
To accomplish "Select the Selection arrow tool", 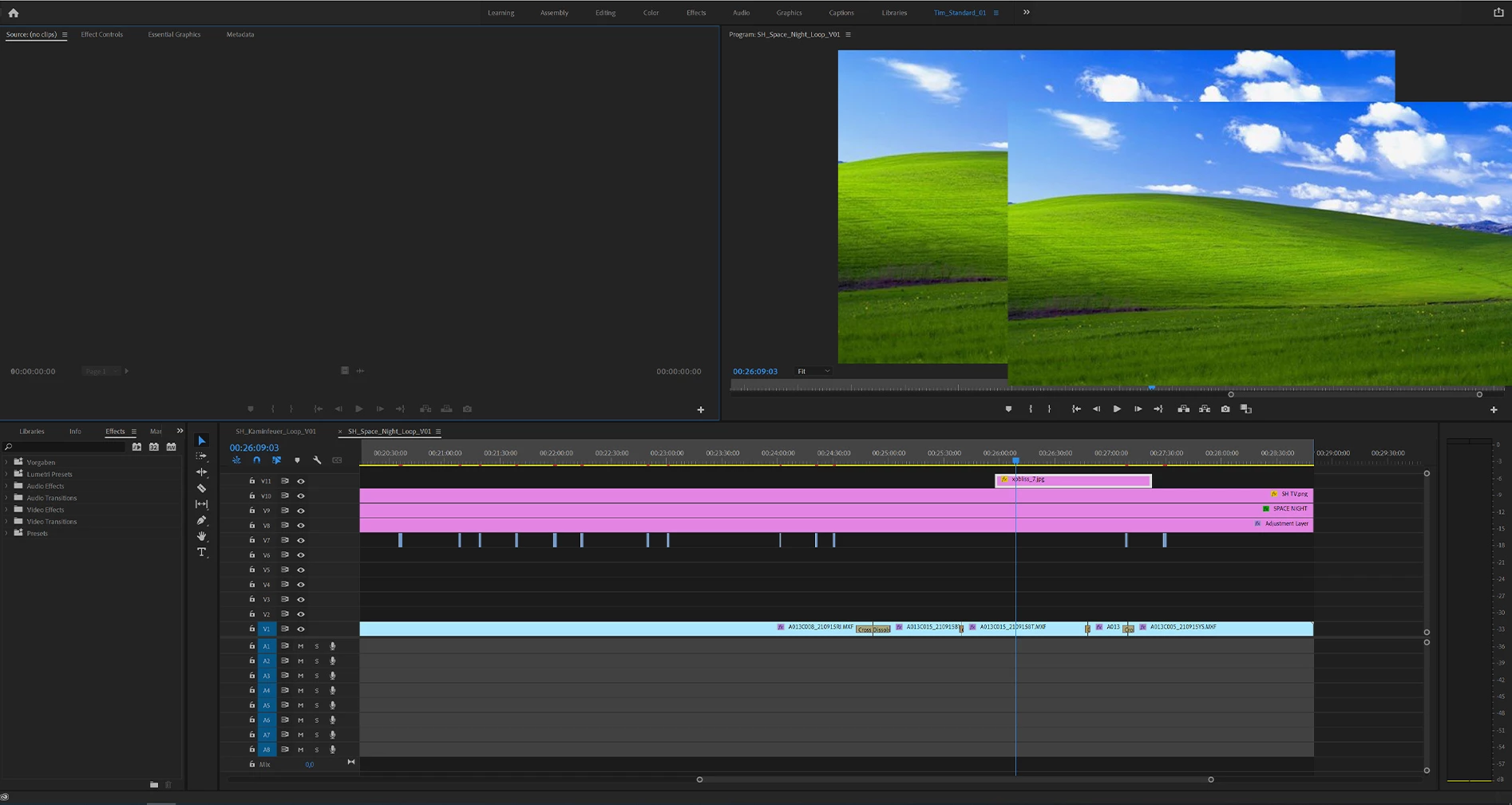I will coord(201,440).
